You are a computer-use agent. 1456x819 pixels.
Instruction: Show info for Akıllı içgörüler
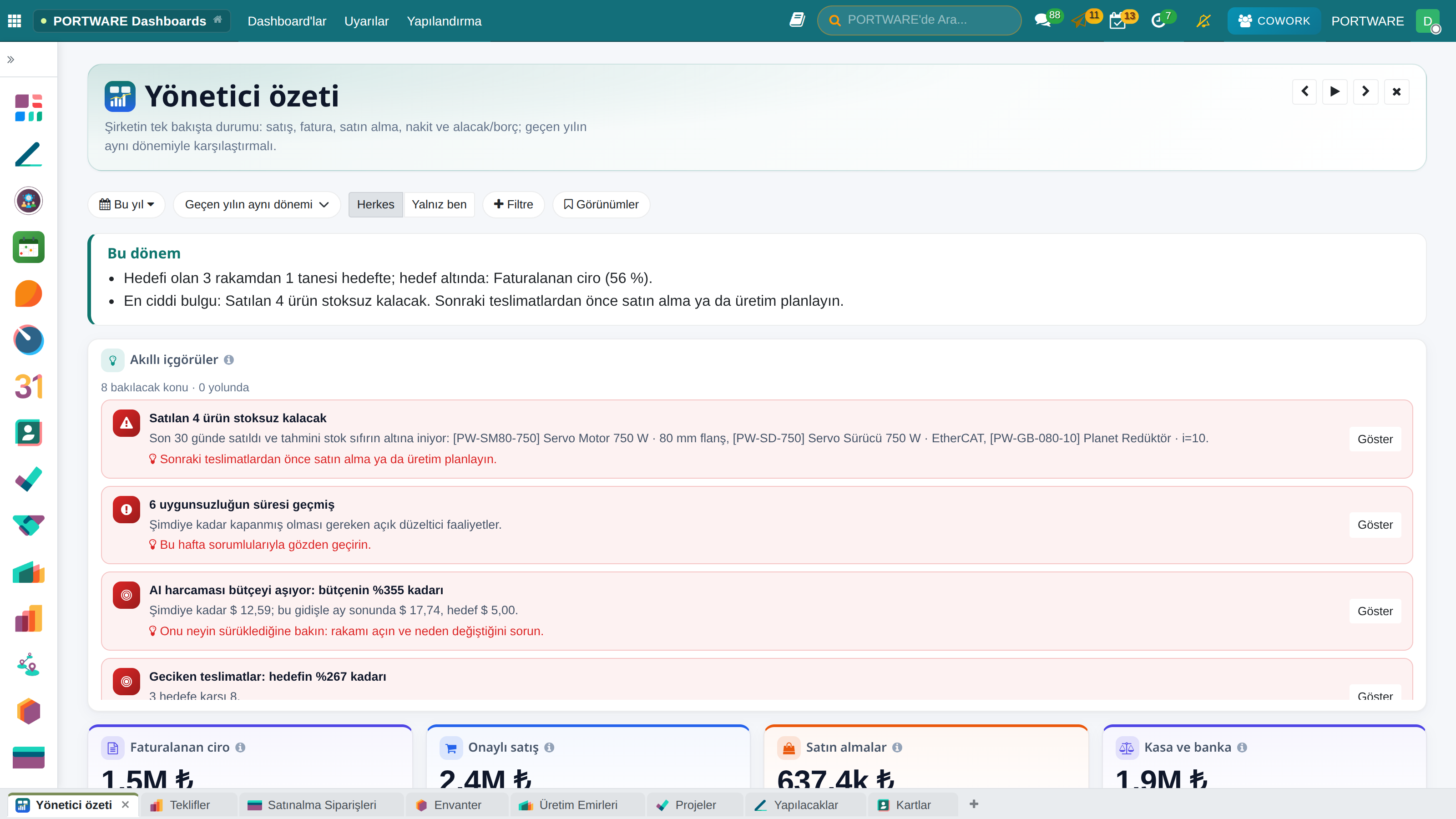coord(229,359)
